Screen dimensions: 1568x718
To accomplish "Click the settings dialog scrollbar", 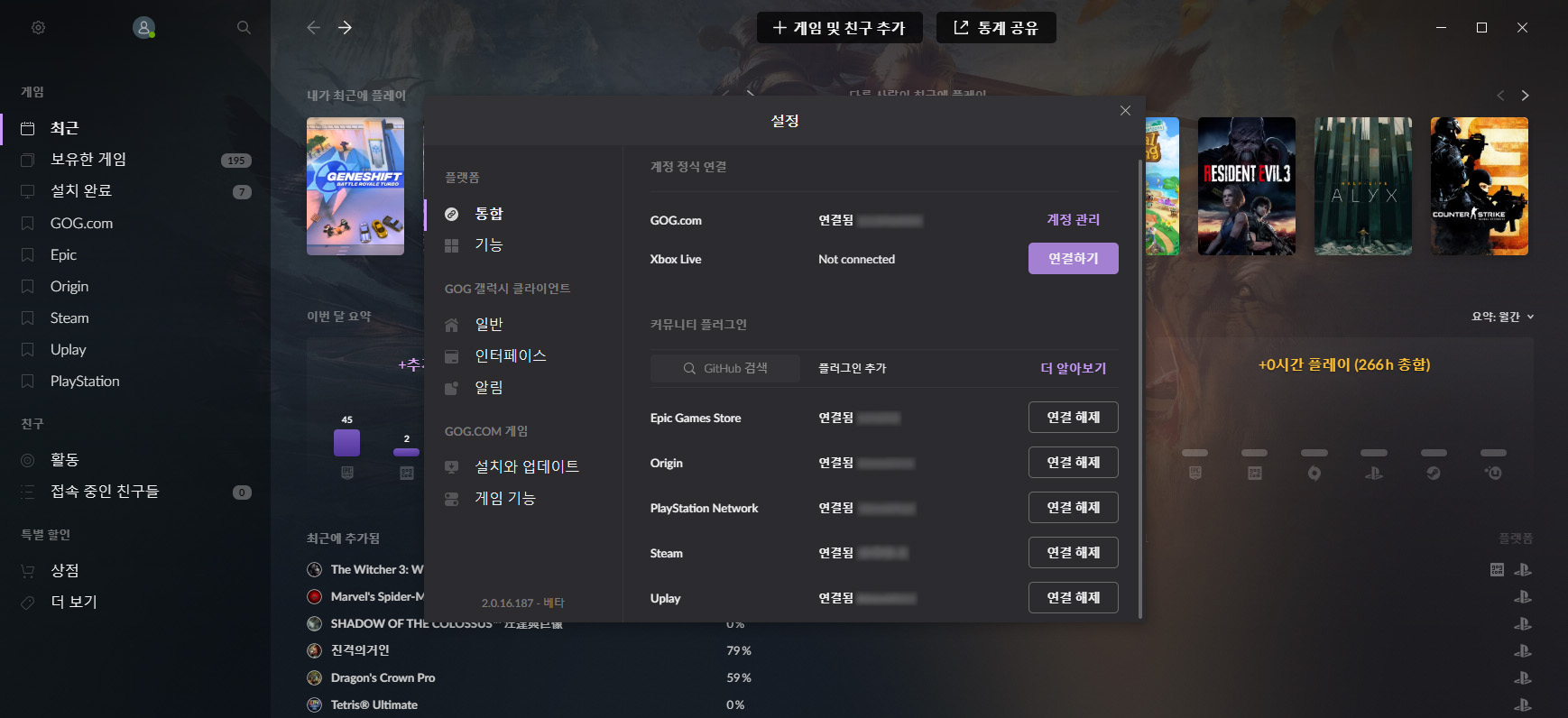I will (x=1140, y=388).
